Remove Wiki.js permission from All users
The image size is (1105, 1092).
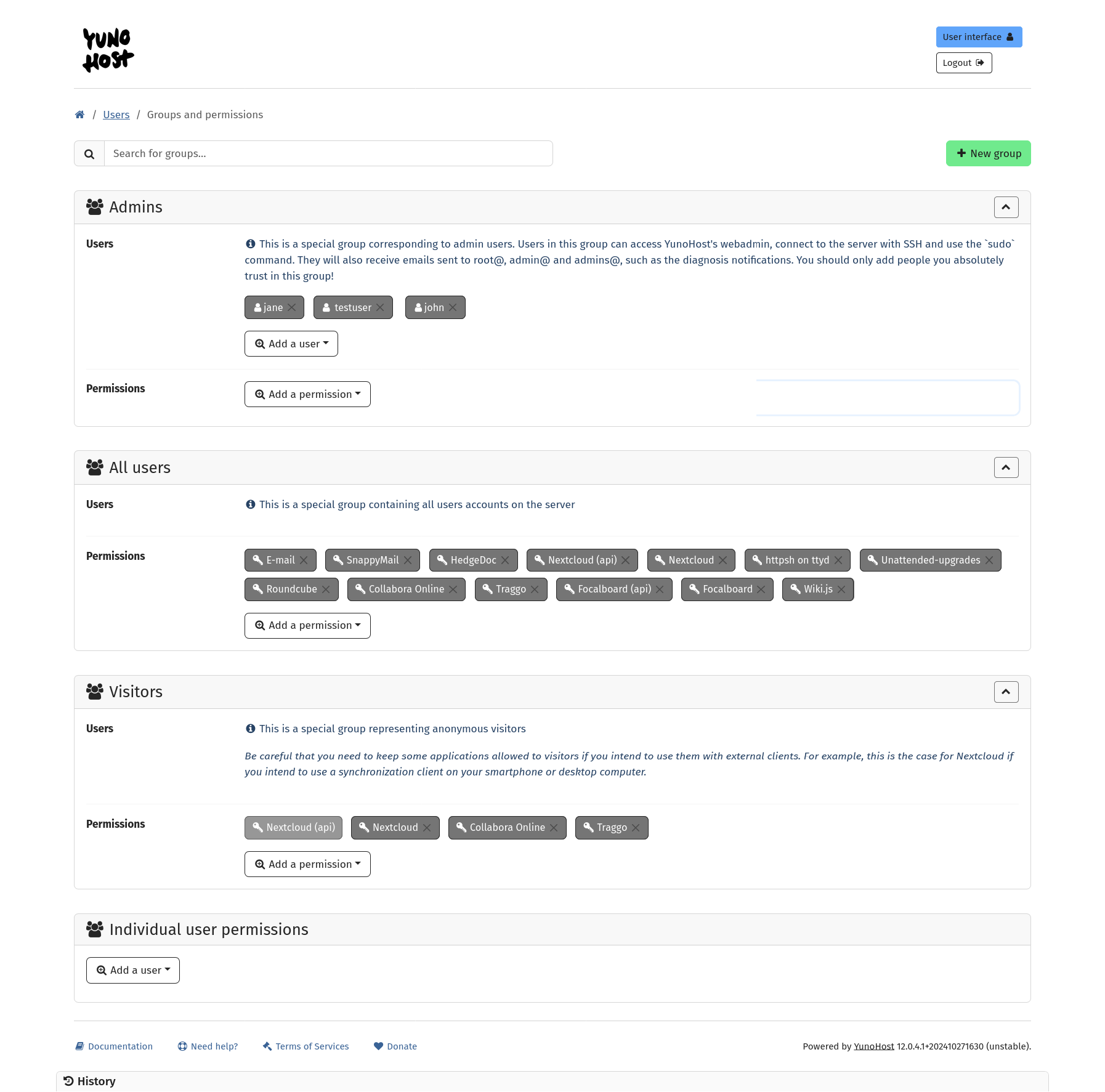click(x=841, y=589)
